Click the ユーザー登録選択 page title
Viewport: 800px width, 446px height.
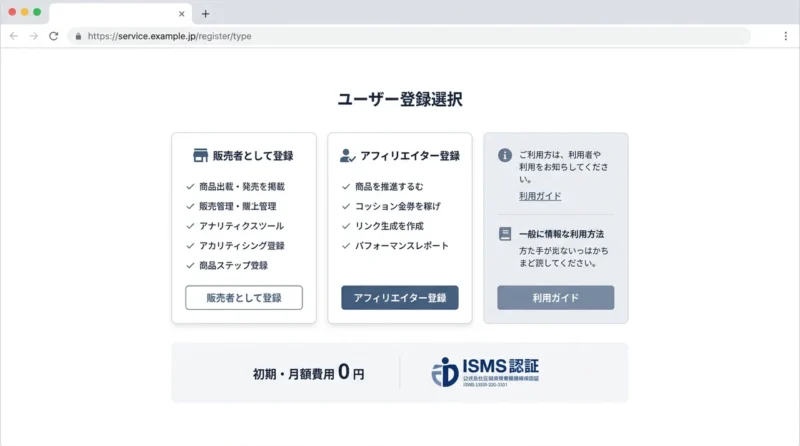click(400, 99)
